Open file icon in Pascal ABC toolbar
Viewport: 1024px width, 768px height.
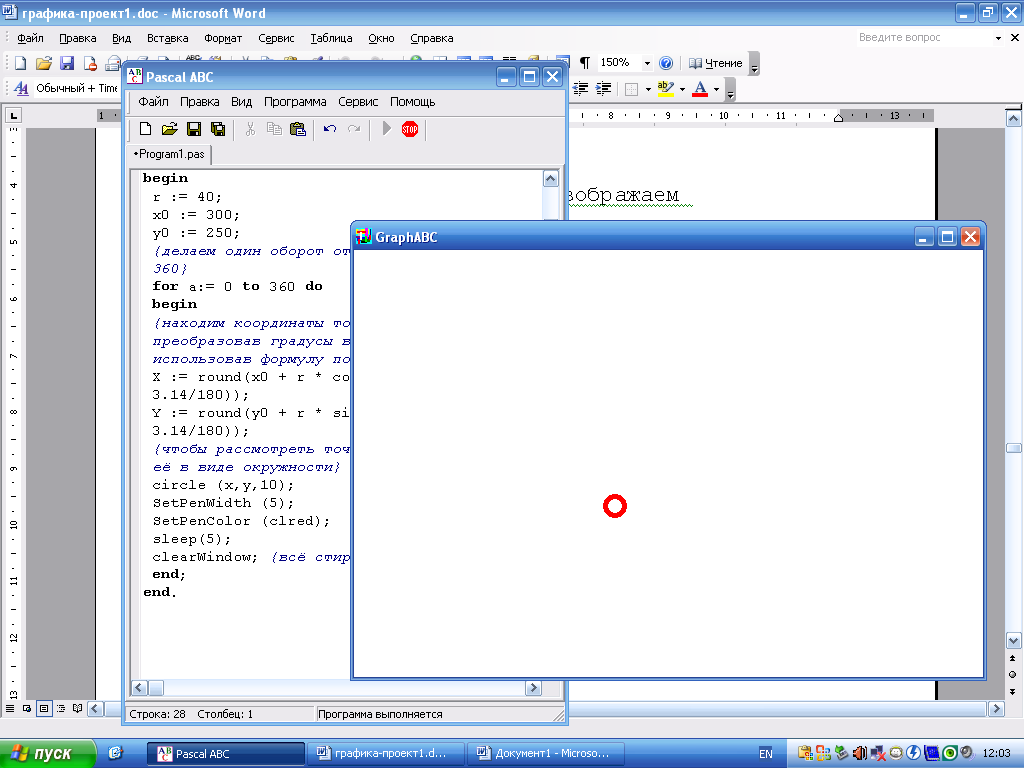point(169,129)
